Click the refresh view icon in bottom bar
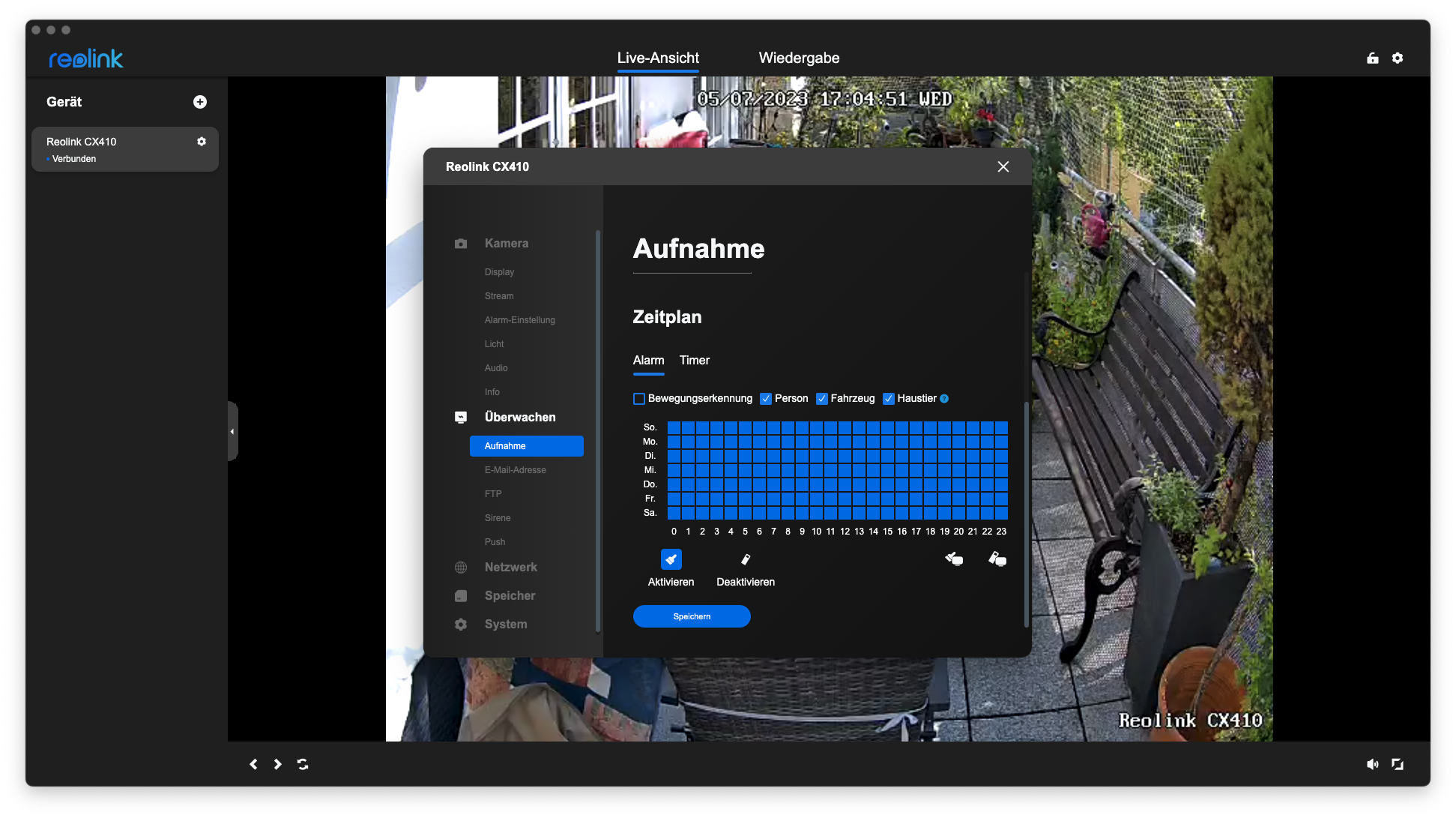Screen dimensions: 1456x818 [x=303, y=764]
